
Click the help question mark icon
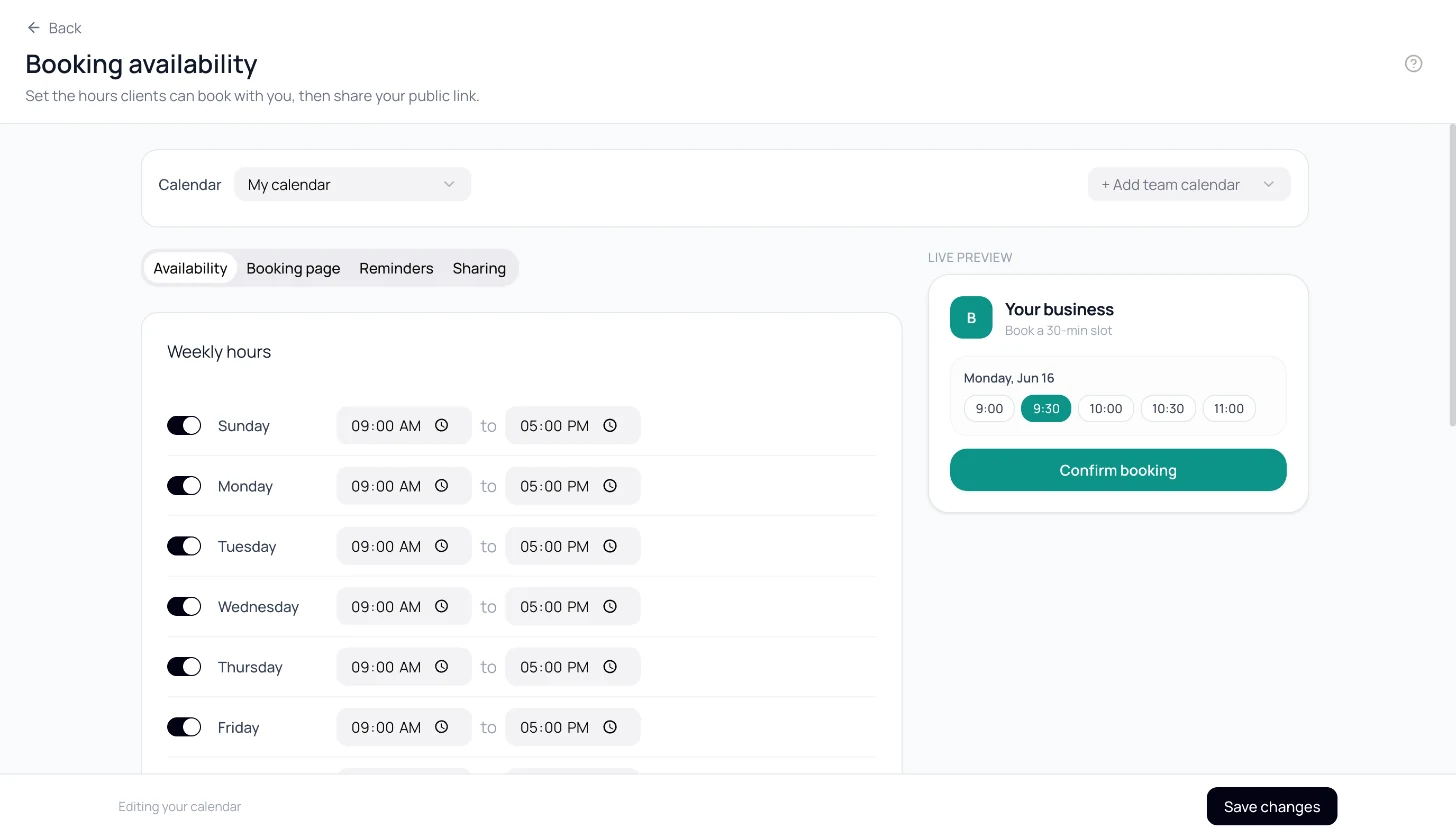pyautogui.click(x=1413, y=64)
